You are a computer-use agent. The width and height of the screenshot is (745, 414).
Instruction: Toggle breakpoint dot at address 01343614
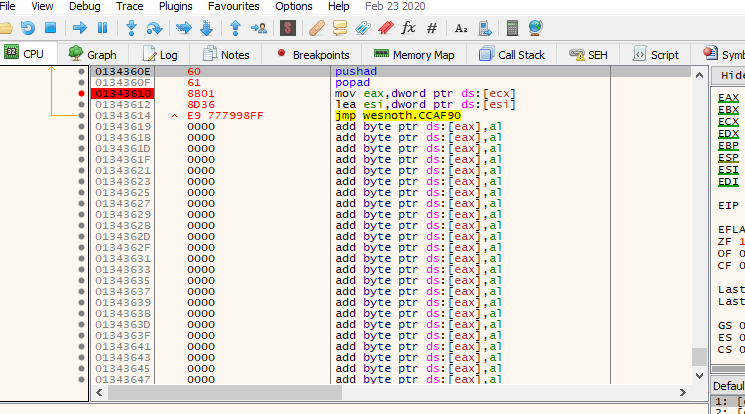(x=81, y=116)
